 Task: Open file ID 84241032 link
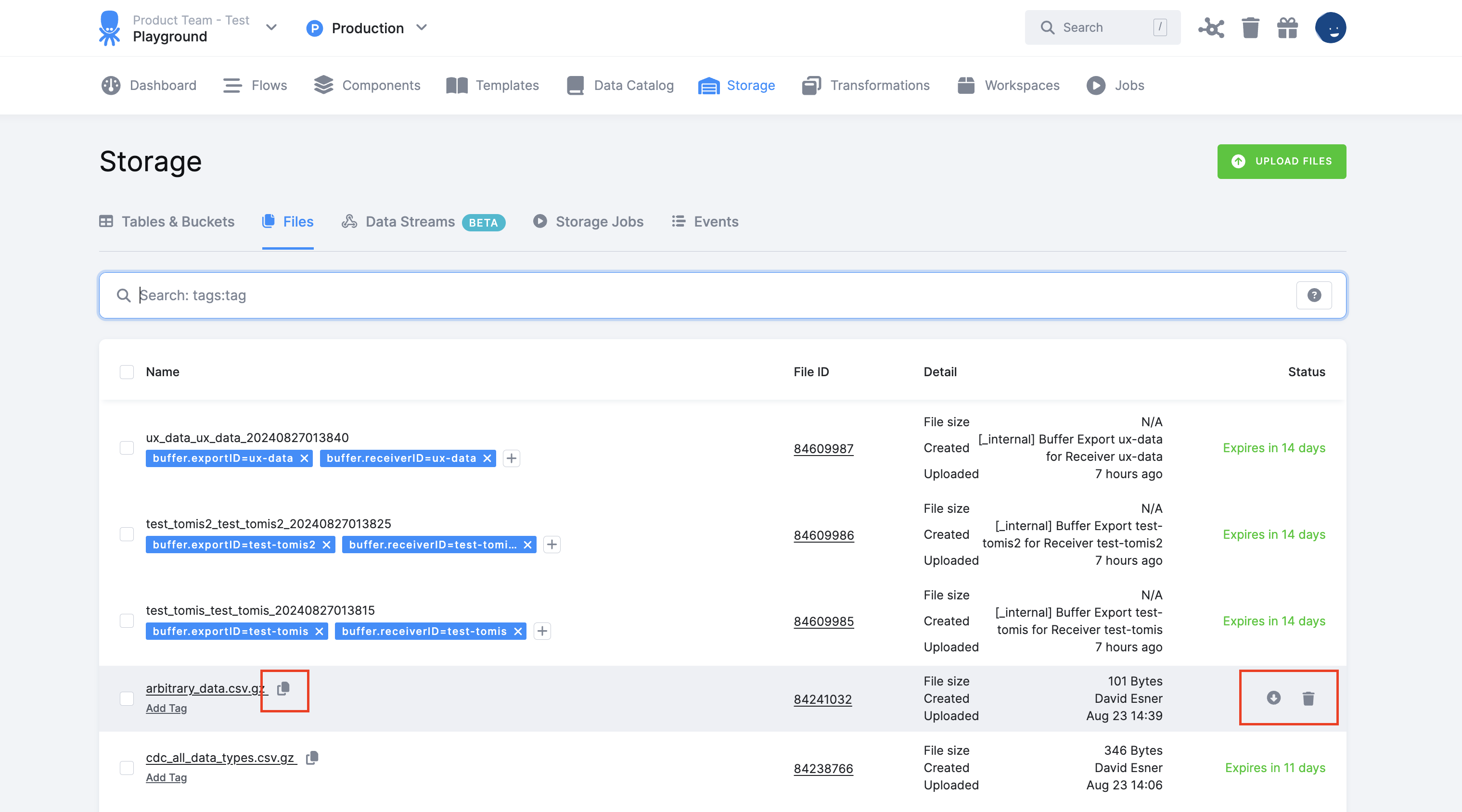[823, 699]
